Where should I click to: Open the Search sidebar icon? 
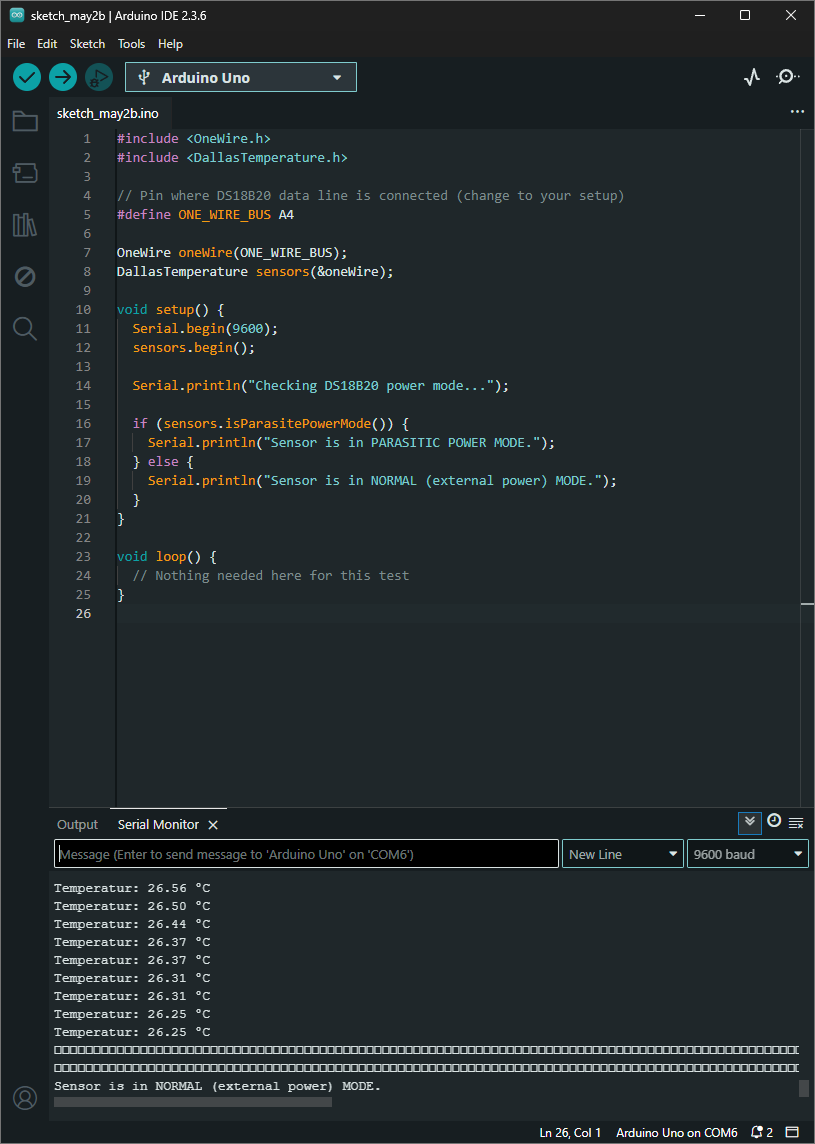point(25,328)
